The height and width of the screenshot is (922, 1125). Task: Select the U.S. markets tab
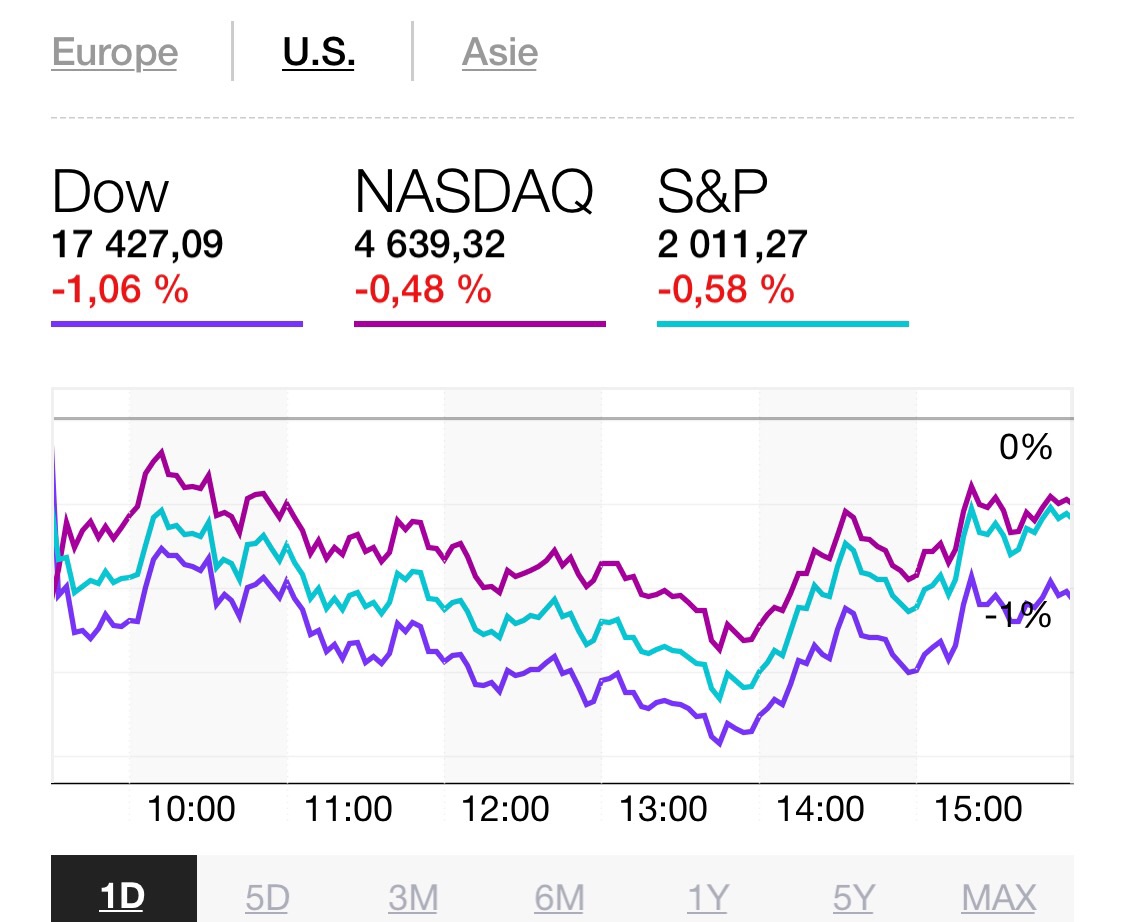click(319, 52)
